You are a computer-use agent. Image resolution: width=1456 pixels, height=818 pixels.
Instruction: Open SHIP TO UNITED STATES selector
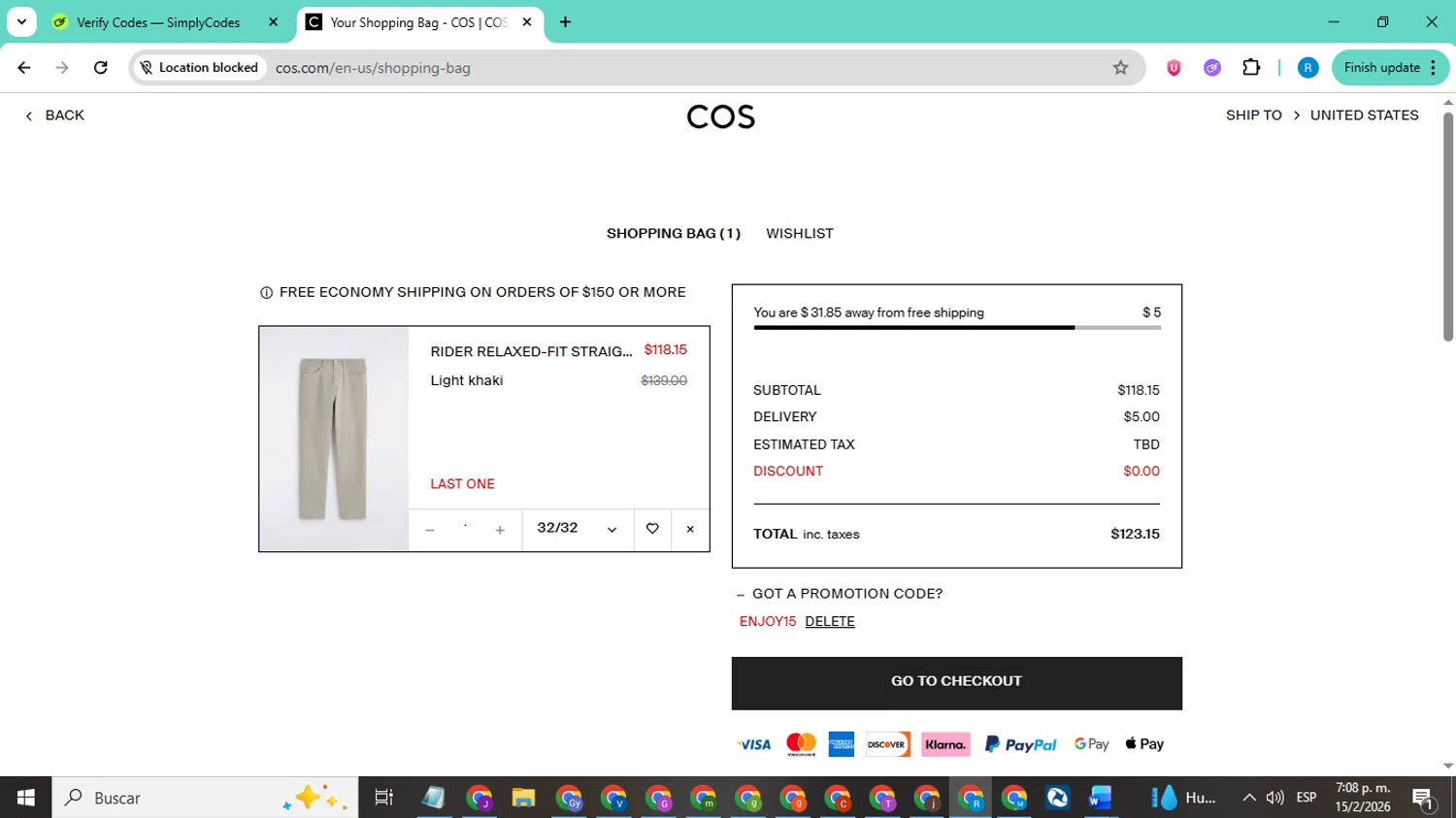point(1322,115)
